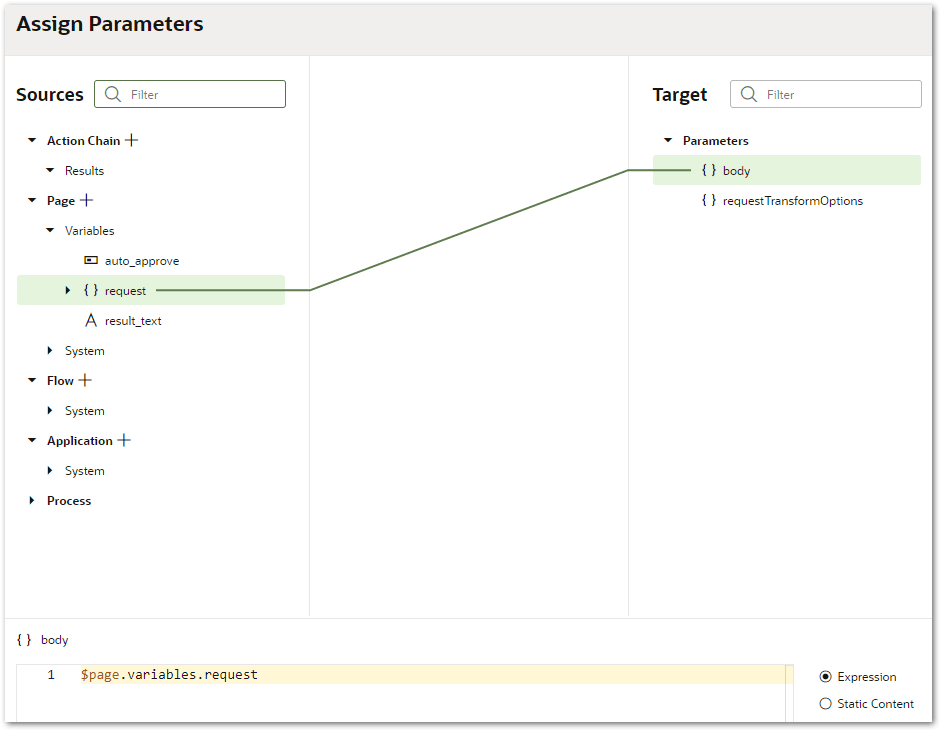The height and width of the screenshot is (731, 941).
Task: Expand the request variable node
Action: [x=67, y=290]
